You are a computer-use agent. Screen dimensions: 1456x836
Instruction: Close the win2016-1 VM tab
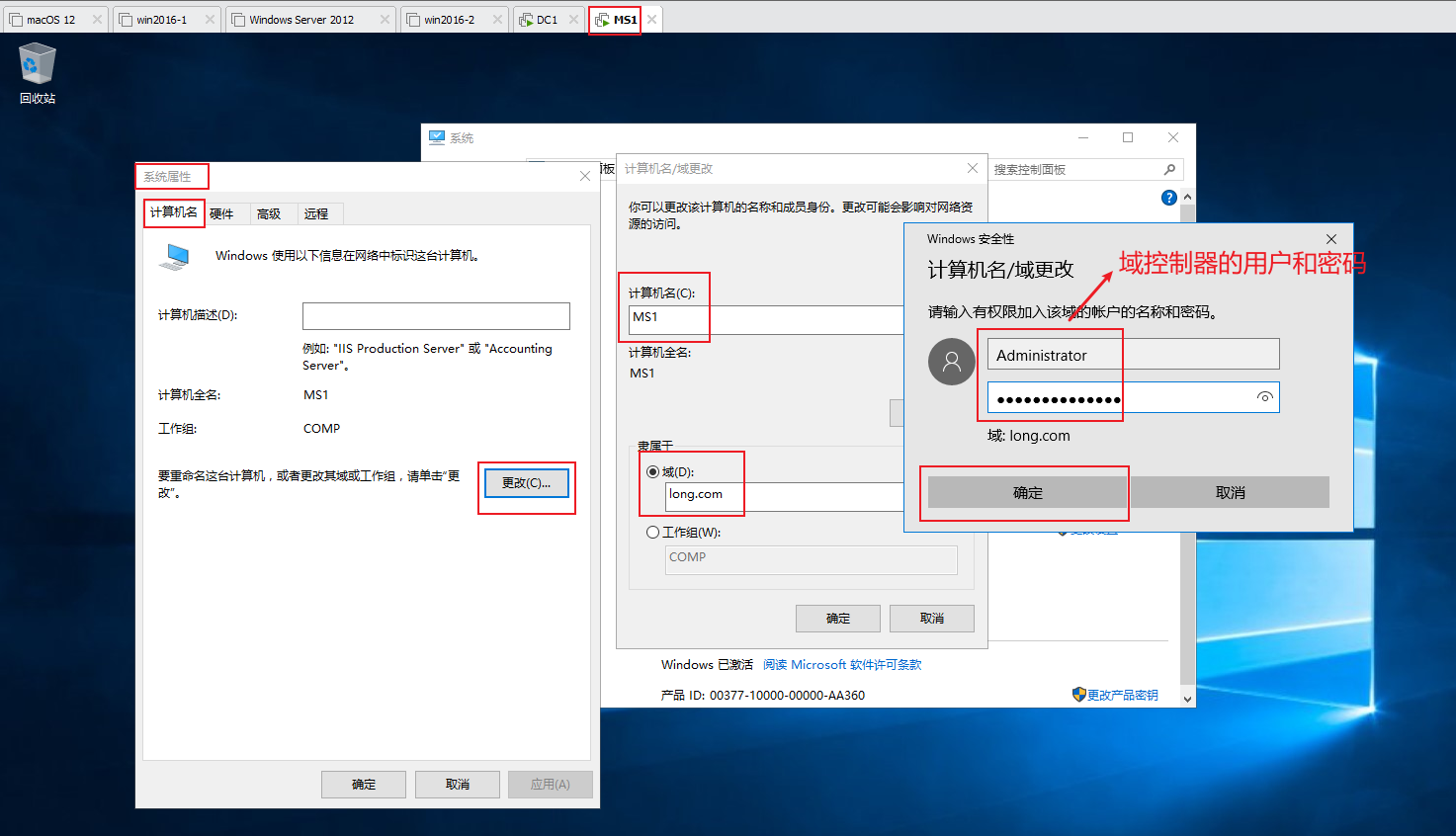pos(210,20)
